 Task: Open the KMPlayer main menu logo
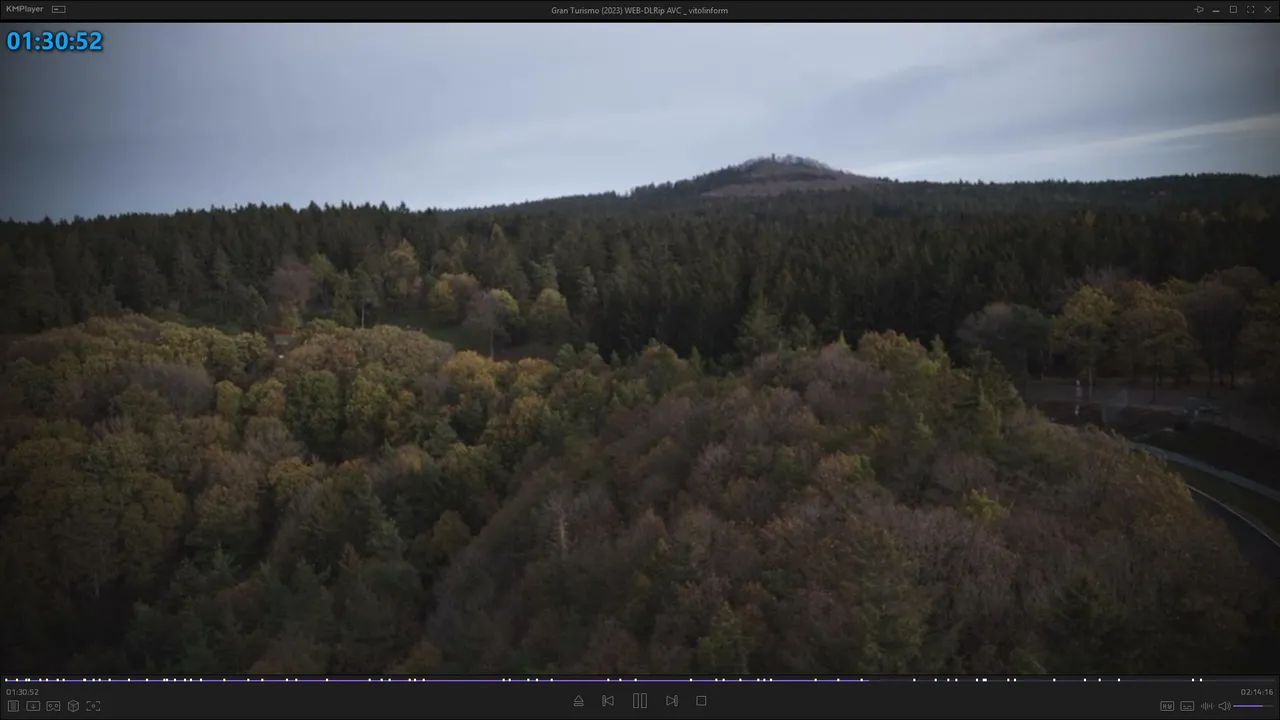click(25, 9)
